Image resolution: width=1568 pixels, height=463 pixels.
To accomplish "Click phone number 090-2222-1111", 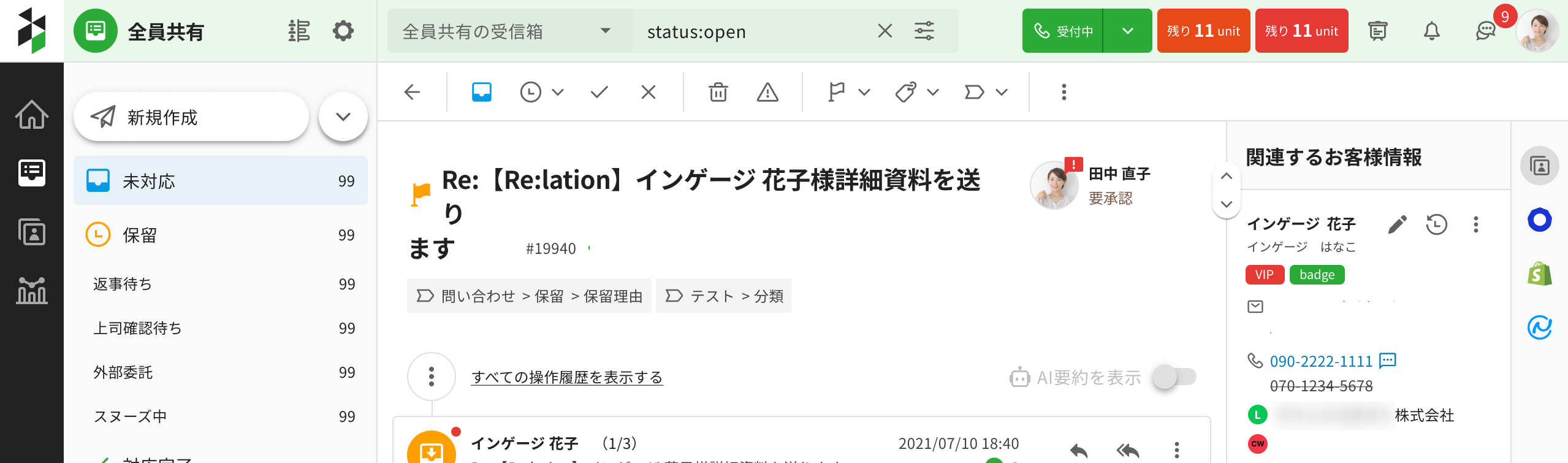I will click(1320, 361).
